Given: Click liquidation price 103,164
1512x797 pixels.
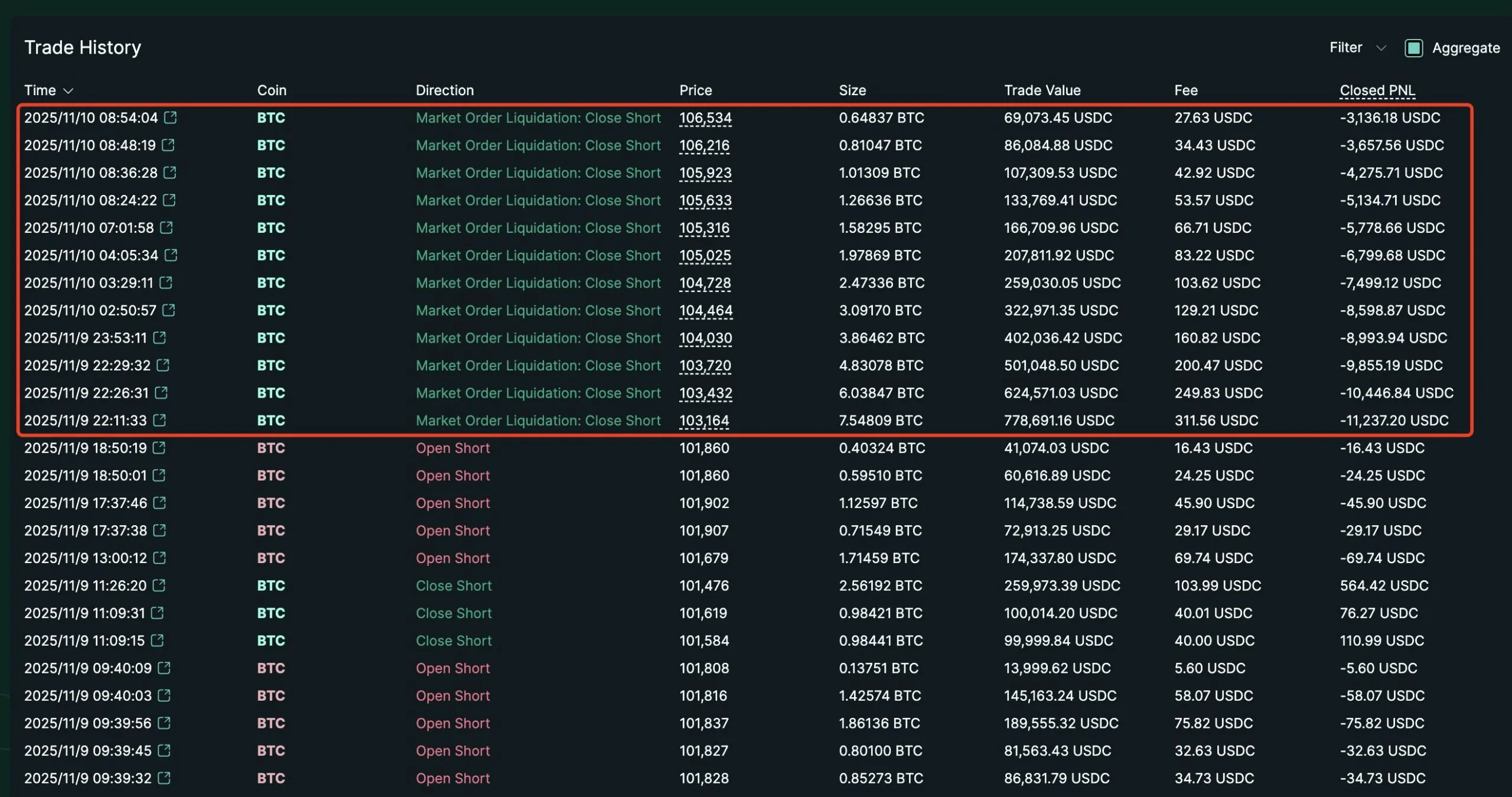Looking at the screenshot, I should coord(704,420).
